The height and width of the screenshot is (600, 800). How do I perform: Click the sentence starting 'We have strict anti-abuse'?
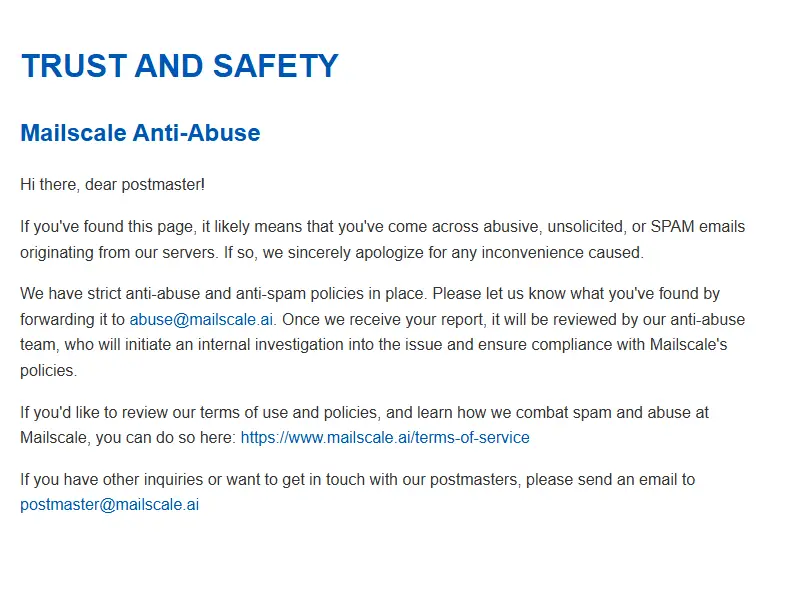(x=223, y=294)
